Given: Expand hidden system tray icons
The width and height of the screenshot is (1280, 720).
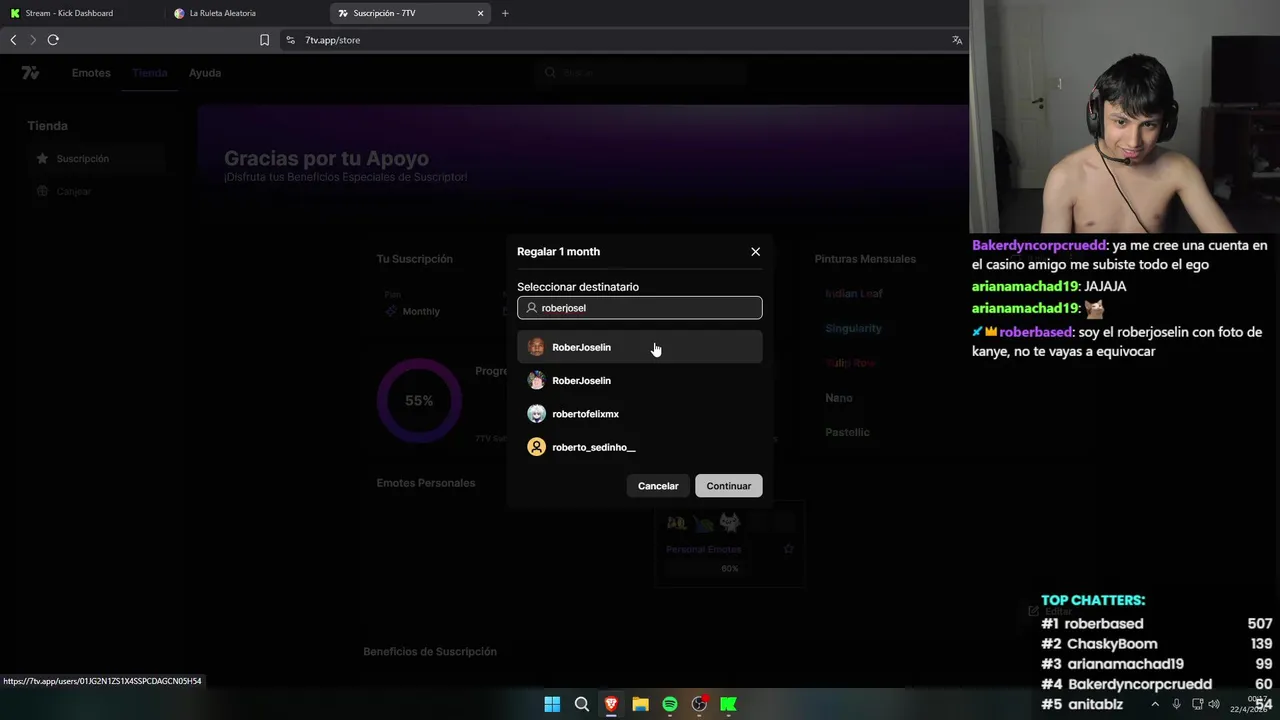Looking at the screenshot, I should tap(1155, 704).
